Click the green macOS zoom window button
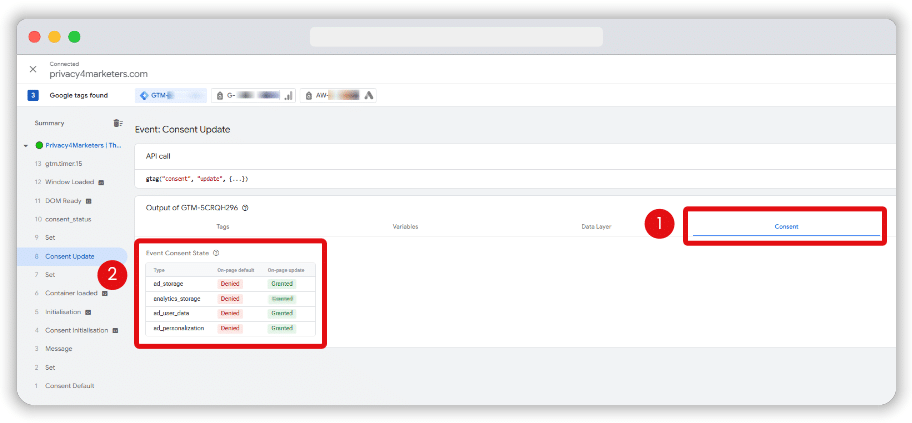This screenshot has height=423, width=912. pyautogui.click(x=74, y=37)
